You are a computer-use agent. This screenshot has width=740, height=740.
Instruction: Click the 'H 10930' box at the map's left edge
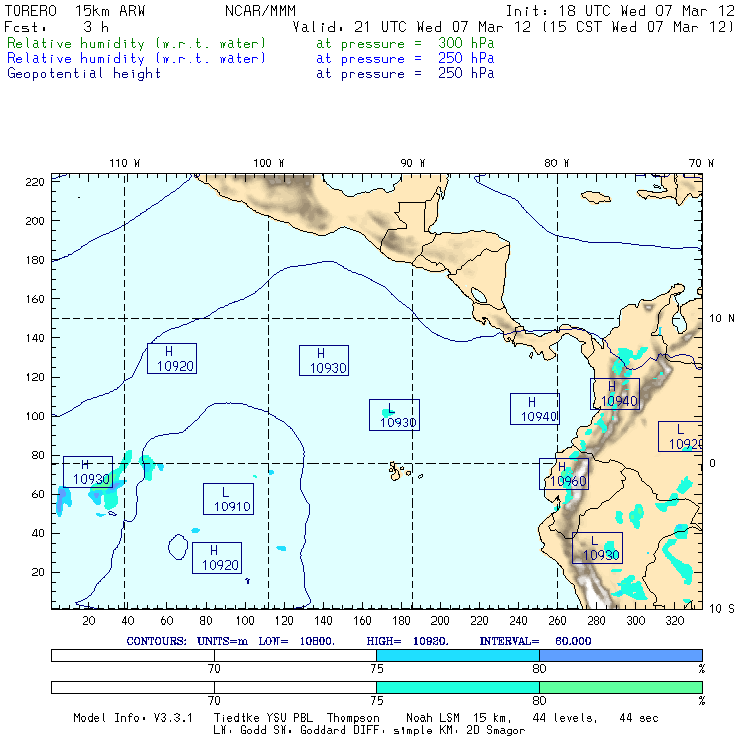click(x=88, y=472)
